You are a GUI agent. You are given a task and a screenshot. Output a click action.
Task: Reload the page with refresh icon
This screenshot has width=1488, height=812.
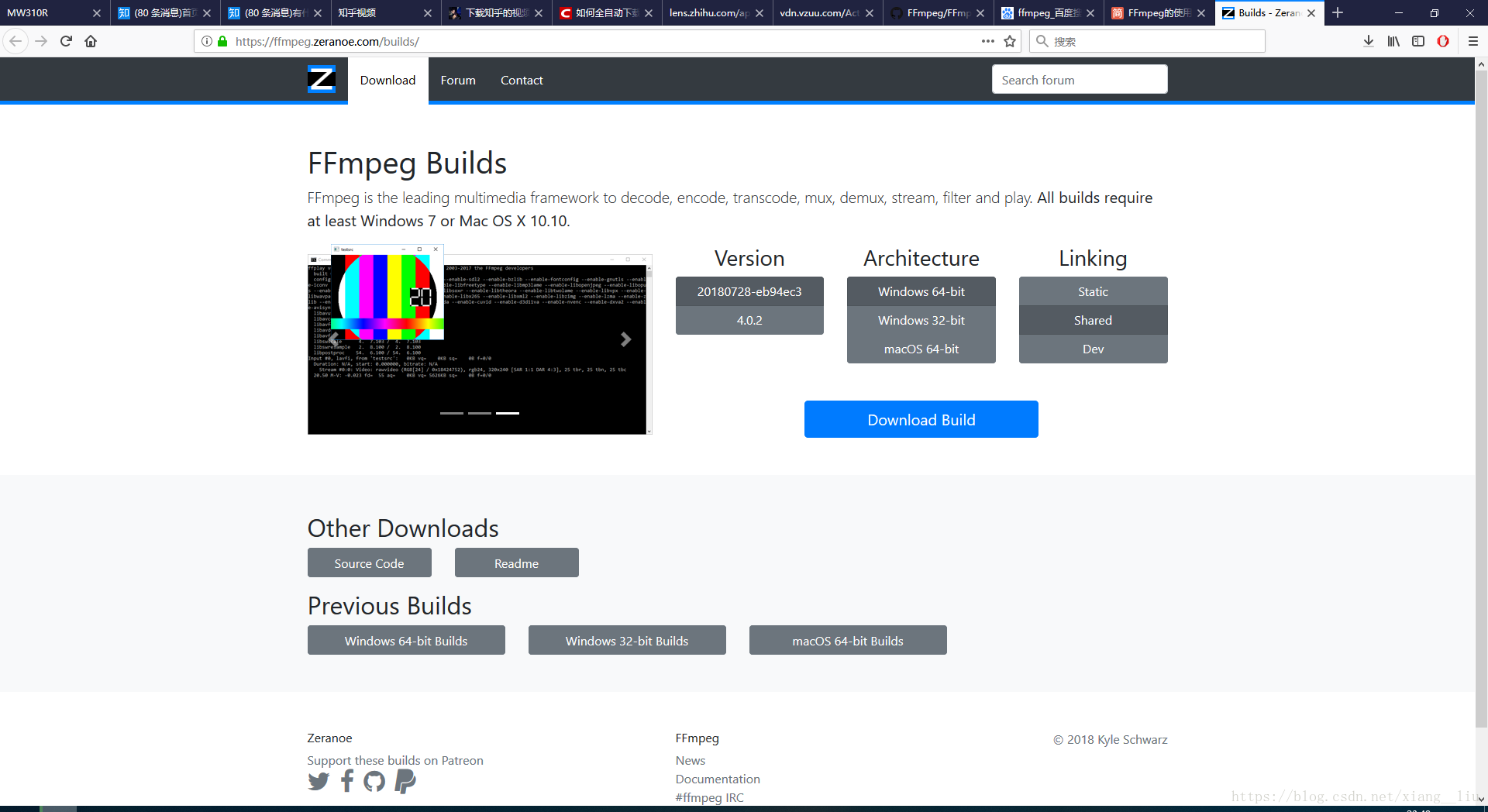point(67,41)
